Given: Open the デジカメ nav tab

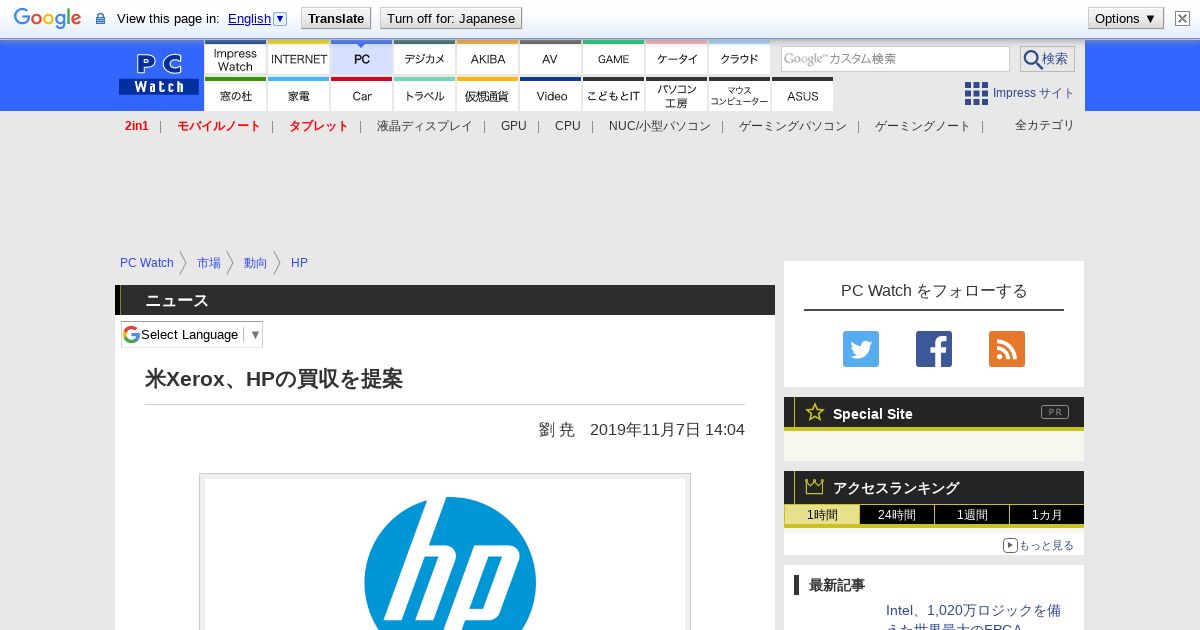Looking at the screenshot, I should coord(425,59).
